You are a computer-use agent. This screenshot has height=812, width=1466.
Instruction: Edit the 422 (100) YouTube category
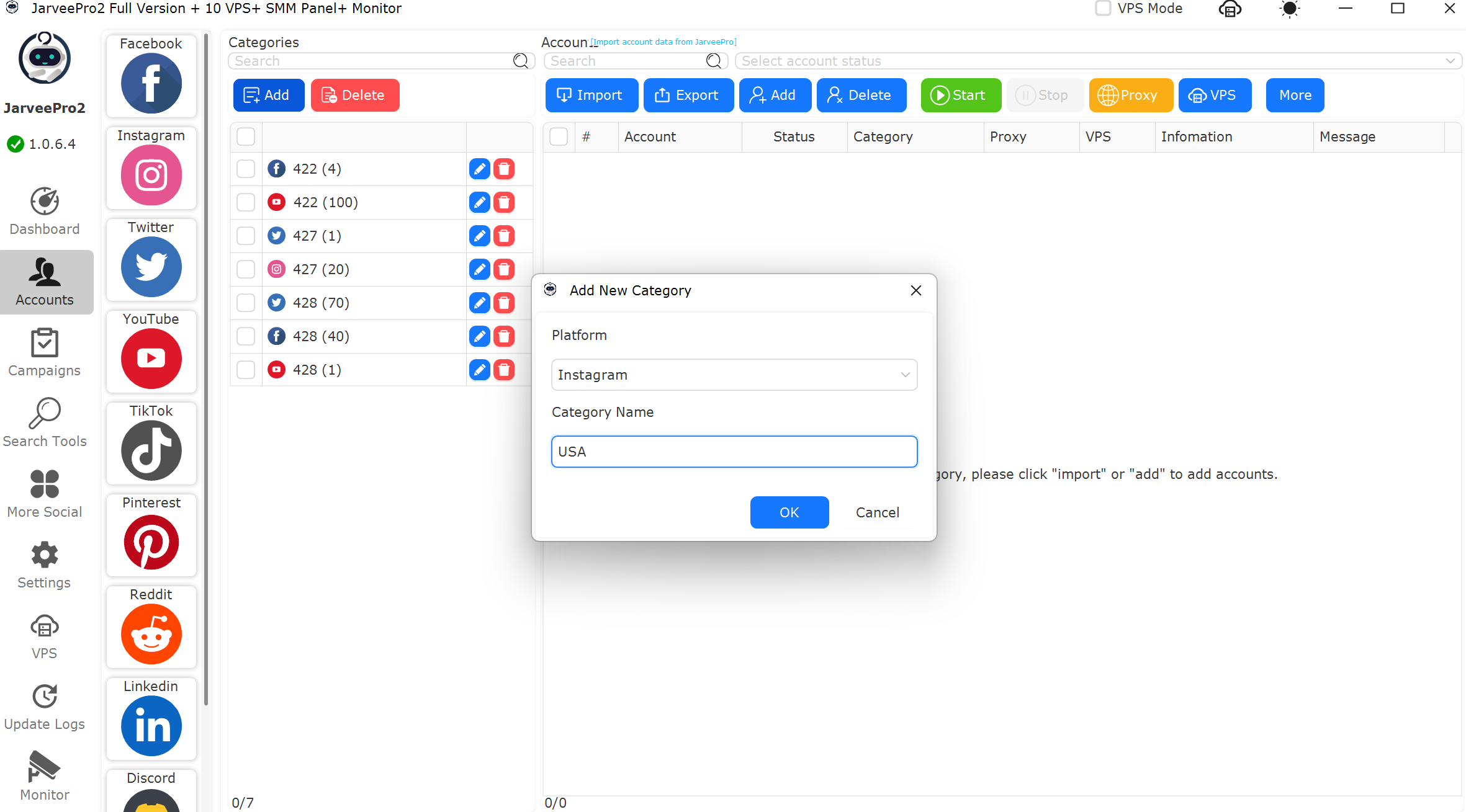point(480,202)
